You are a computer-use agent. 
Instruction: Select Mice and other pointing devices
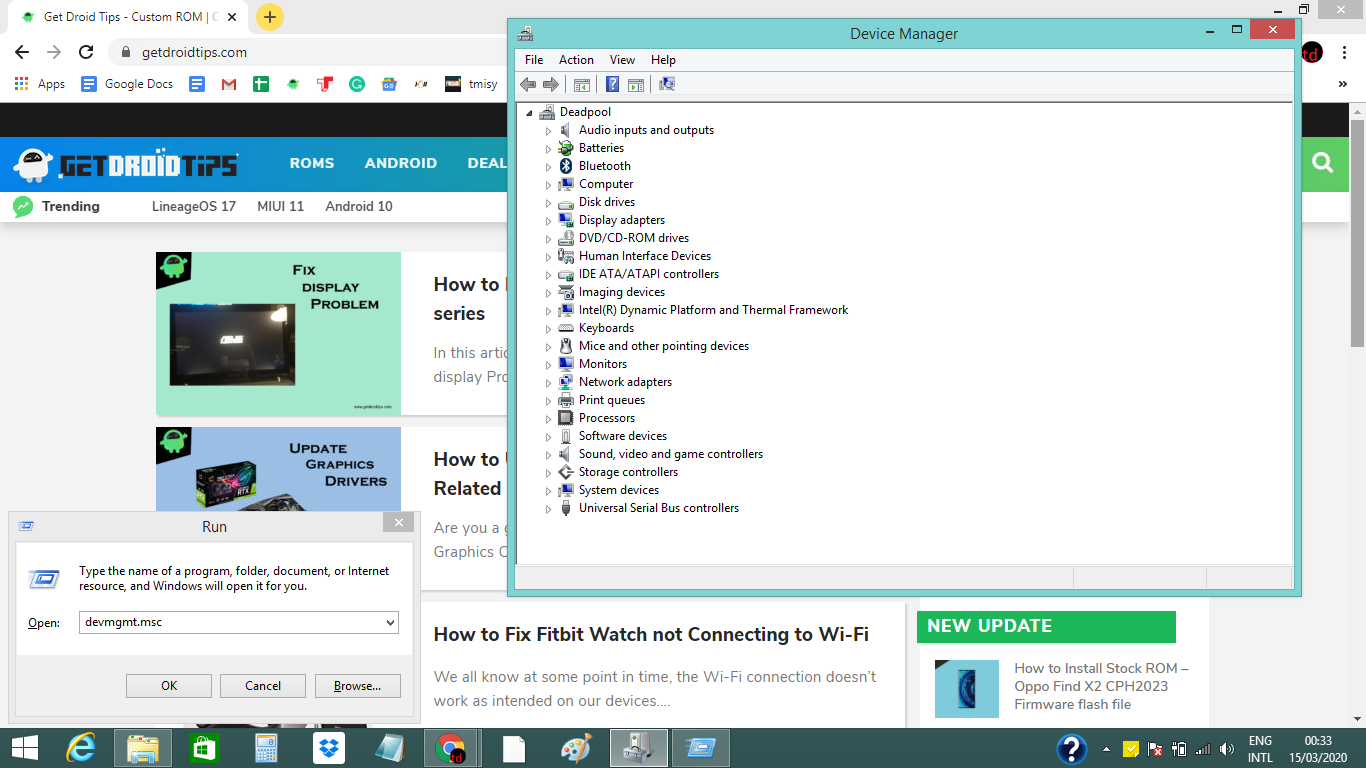point(663,346)
